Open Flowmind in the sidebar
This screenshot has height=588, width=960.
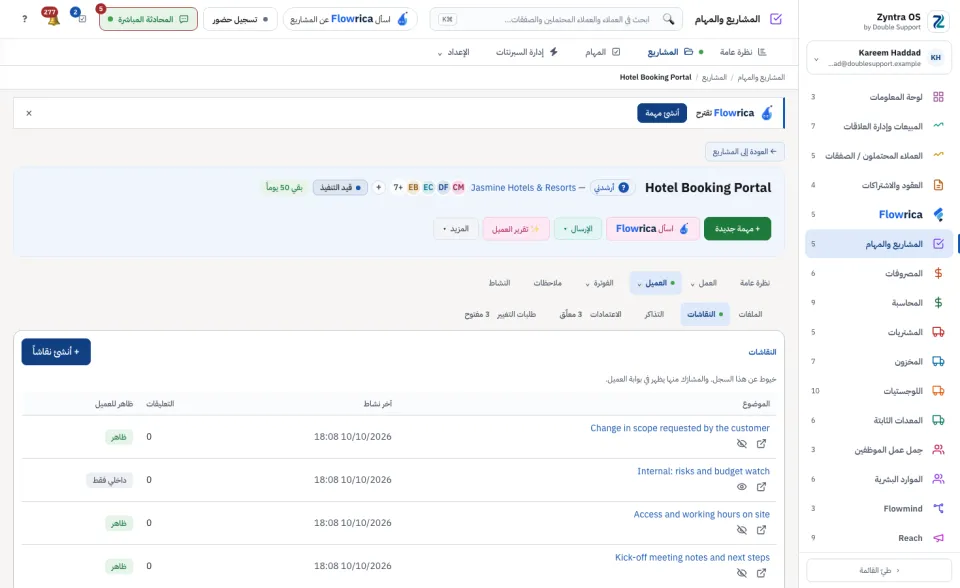[x=879, y=508]
